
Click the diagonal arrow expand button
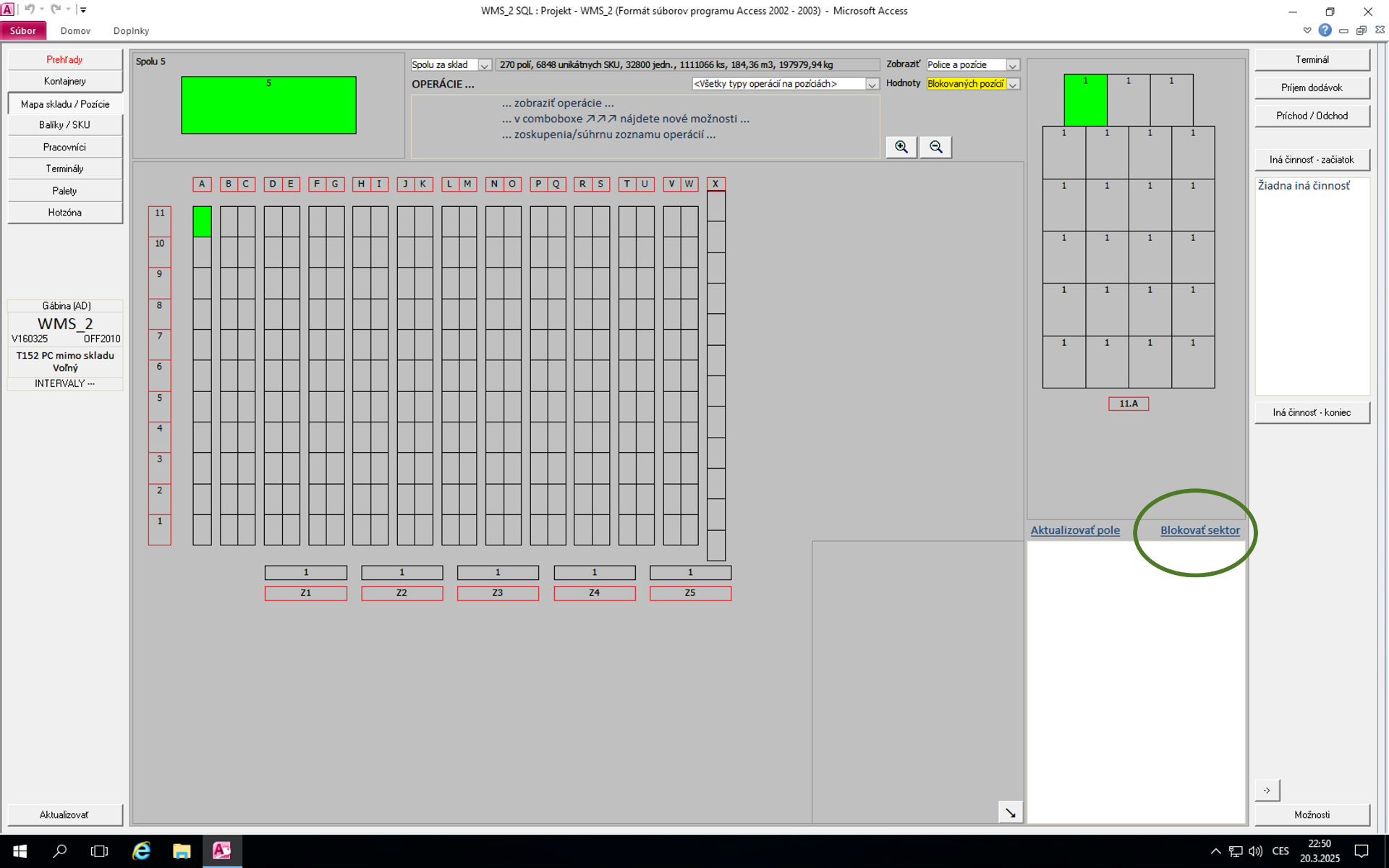coord(1010,813)
